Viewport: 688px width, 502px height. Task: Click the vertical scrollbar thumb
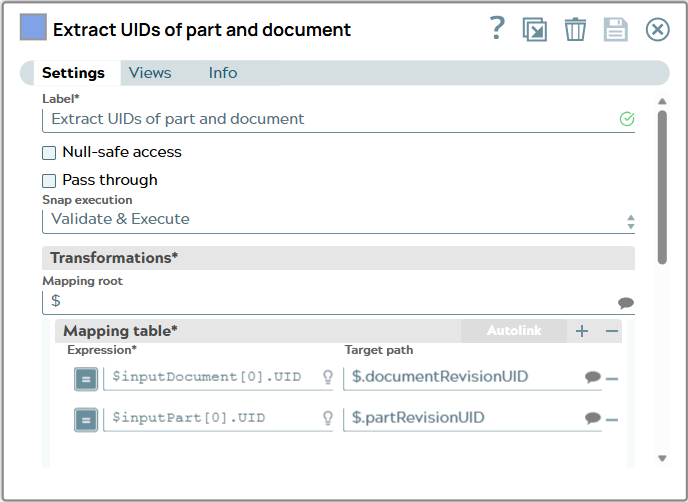coord(662,187)
